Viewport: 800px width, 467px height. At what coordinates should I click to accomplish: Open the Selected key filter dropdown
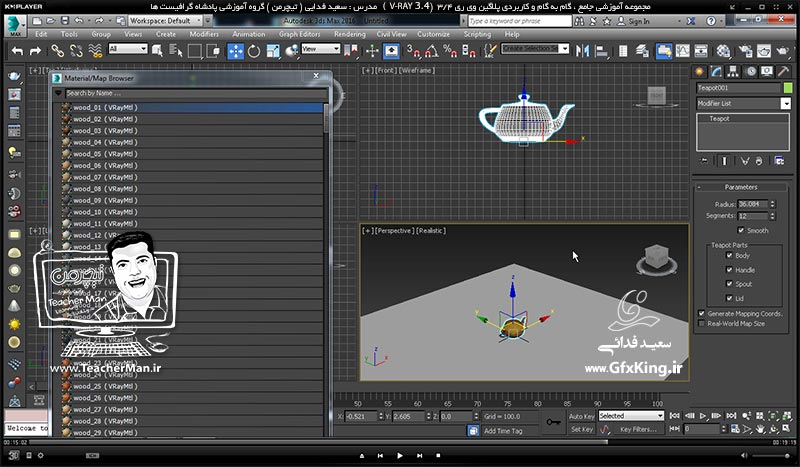[x=631, y=416]
